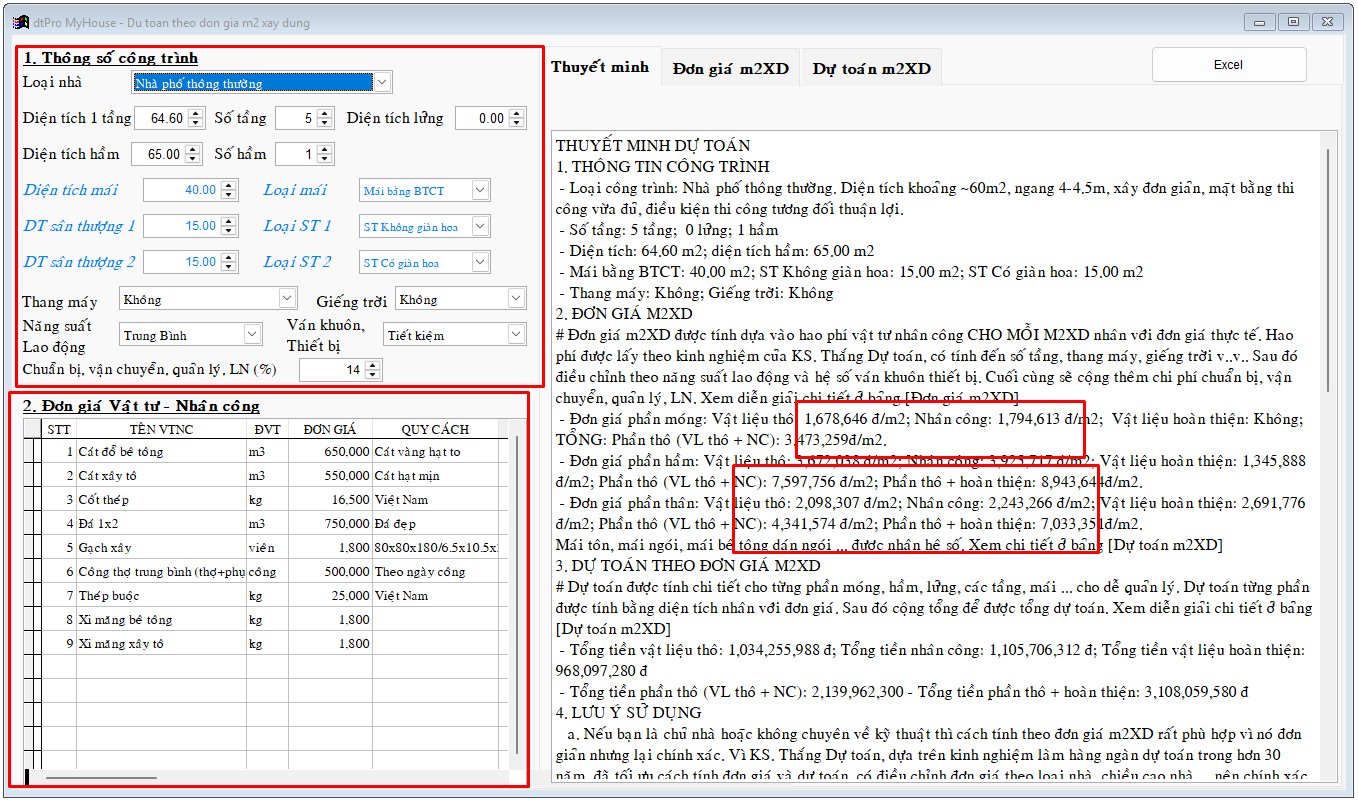Decrease the LN percent spinner value
The image size is (1358, 802).
(x=373, y=375)
